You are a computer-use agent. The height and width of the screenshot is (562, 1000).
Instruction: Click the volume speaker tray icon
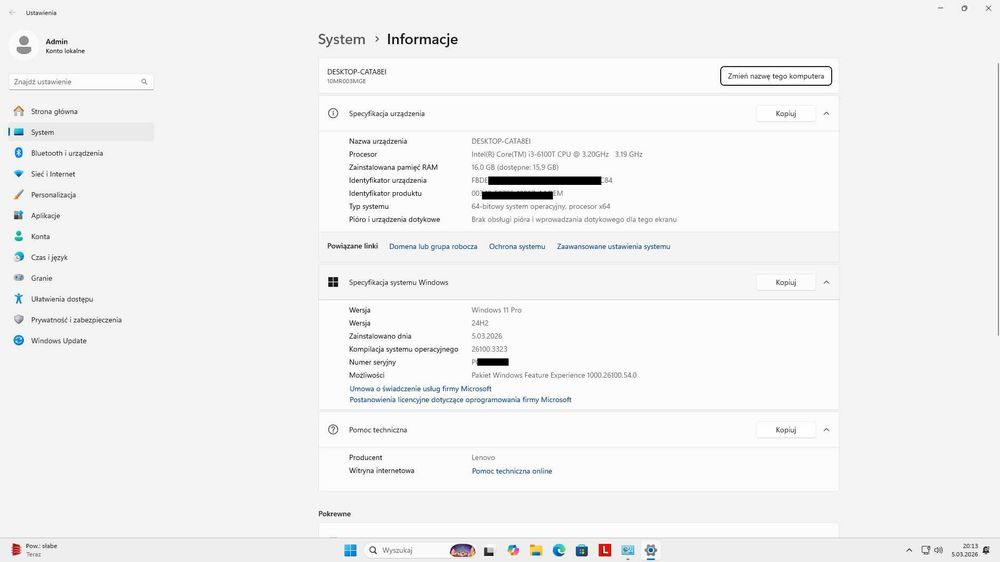tap(938, 551)
